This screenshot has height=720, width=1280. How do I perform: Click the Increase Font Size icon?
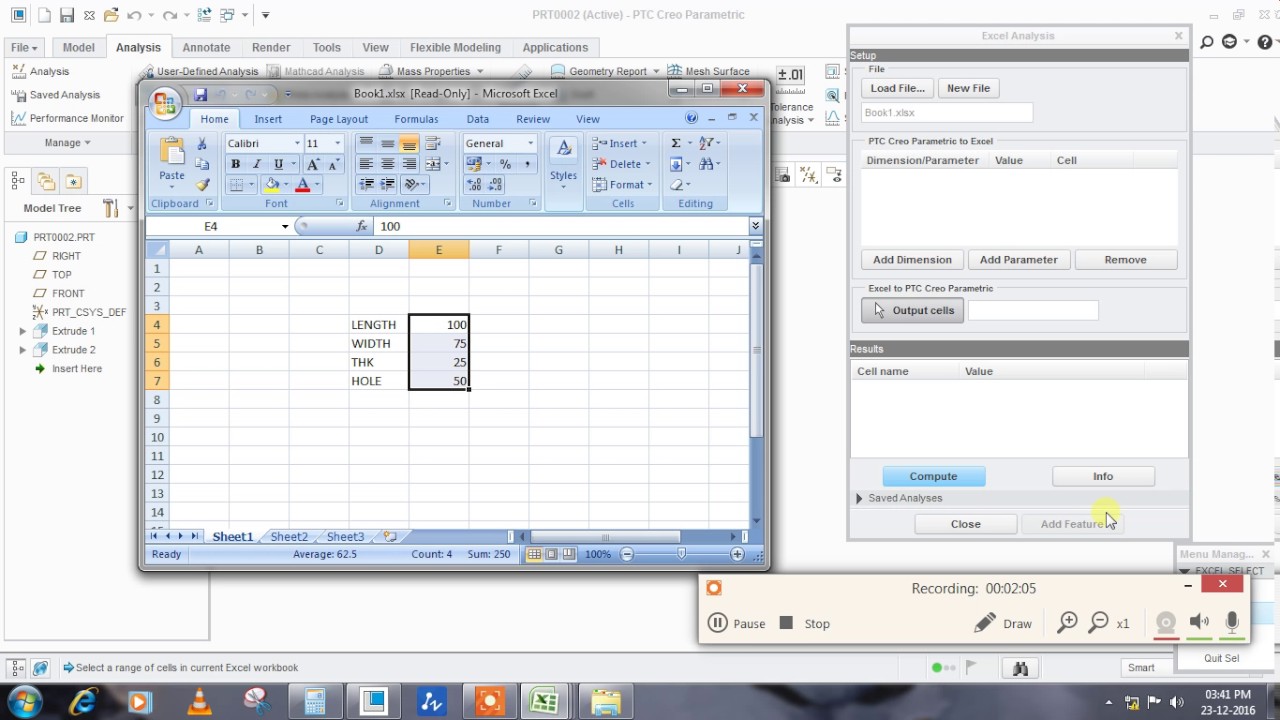[x=313, y=164]
